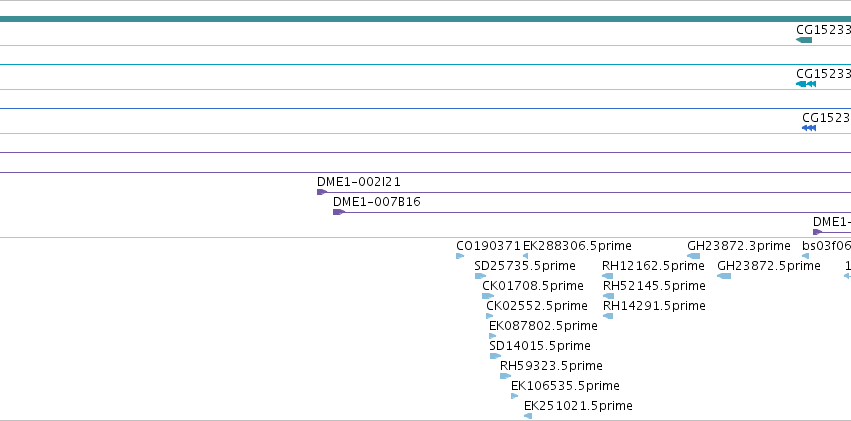Click the CK01708.5prime label
Image resolution: width=851 pixels, height=421 pixels.
pos(533,286)
